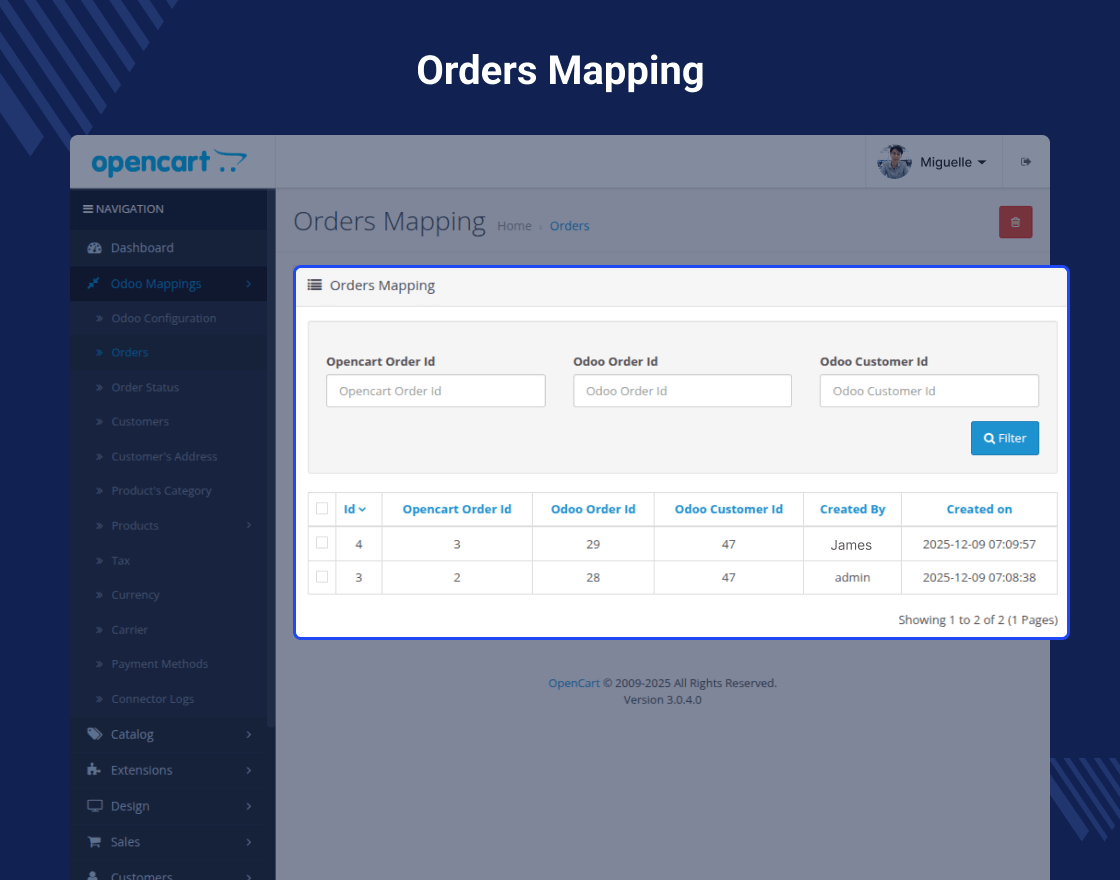
Task: Open Customers under Odoo Mappings
Action: pos(140,421)
